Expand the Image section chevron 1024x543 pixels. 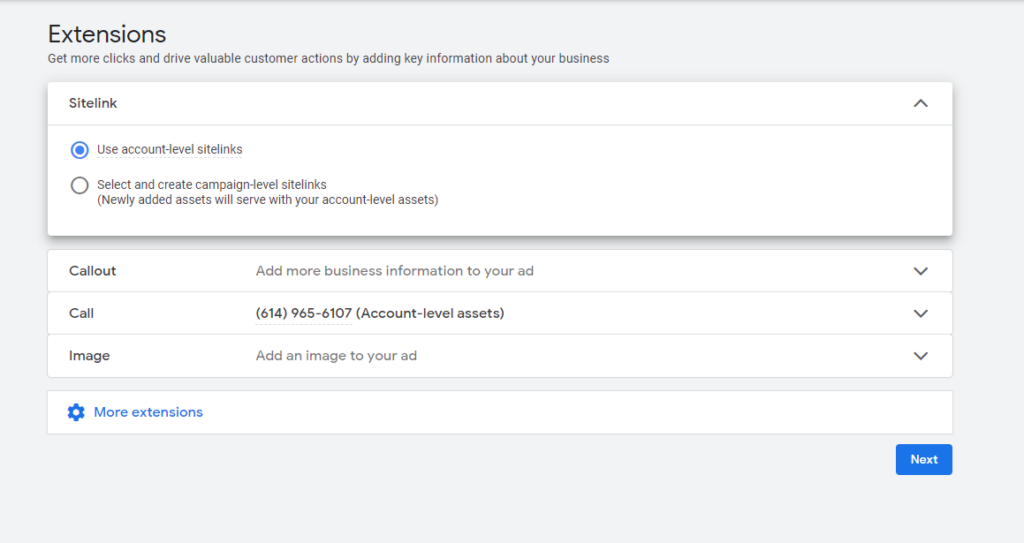[920, 356]
